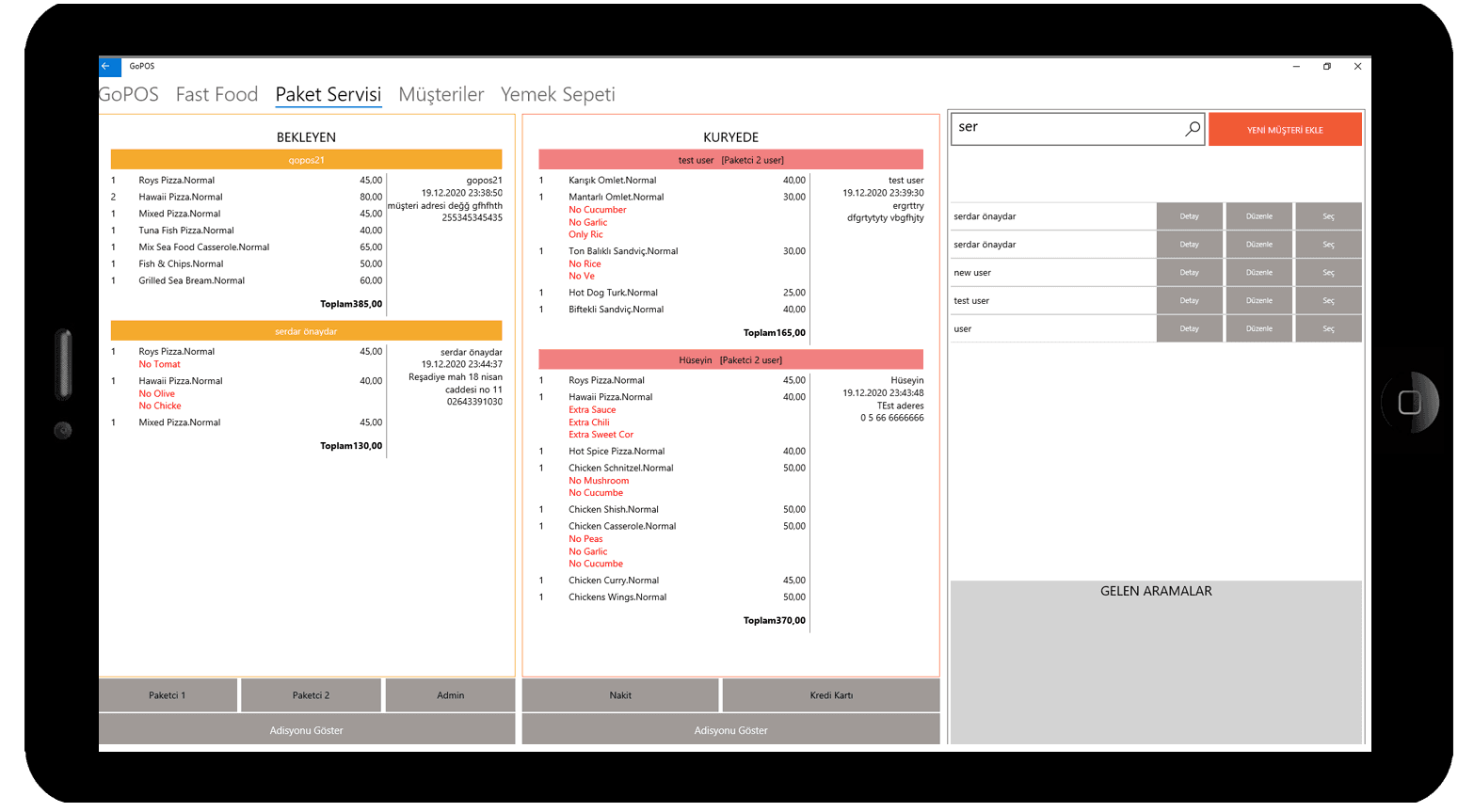The width and height of the screenshot is (1474, 812).
Task: Focus the customer search field containing 'ser'
Action: [1078, 129]
